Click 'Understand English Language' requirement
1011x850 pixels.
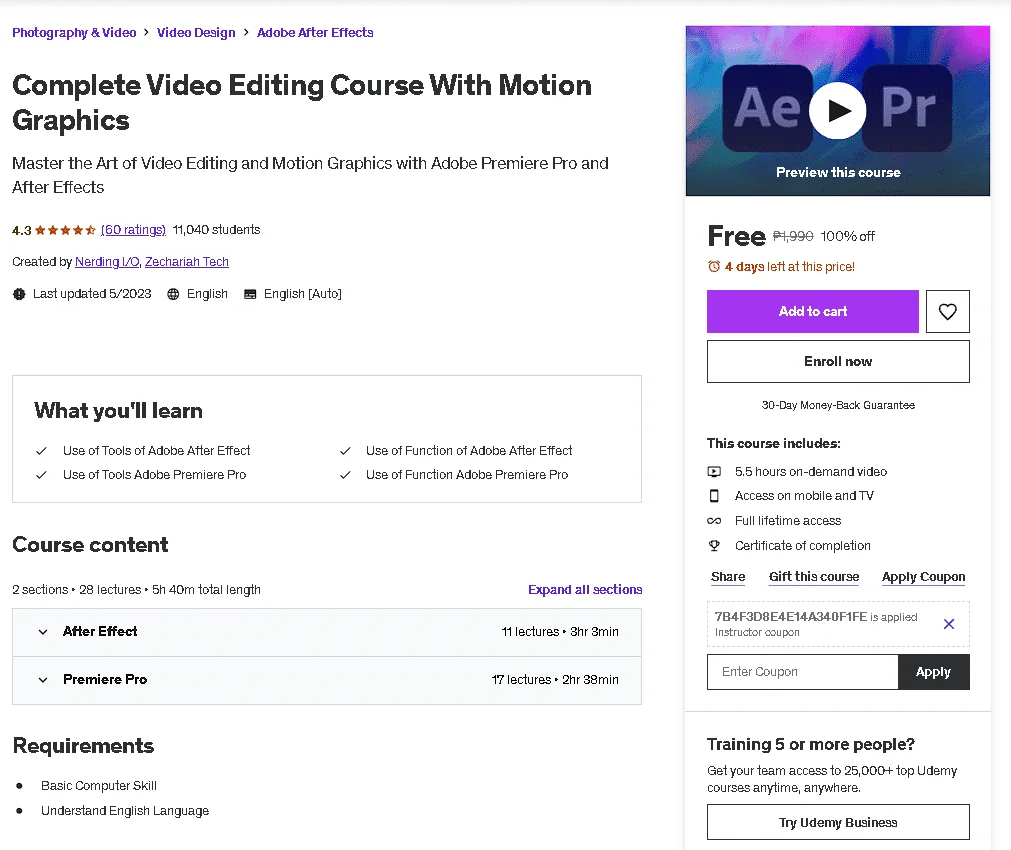click(125, 811)
